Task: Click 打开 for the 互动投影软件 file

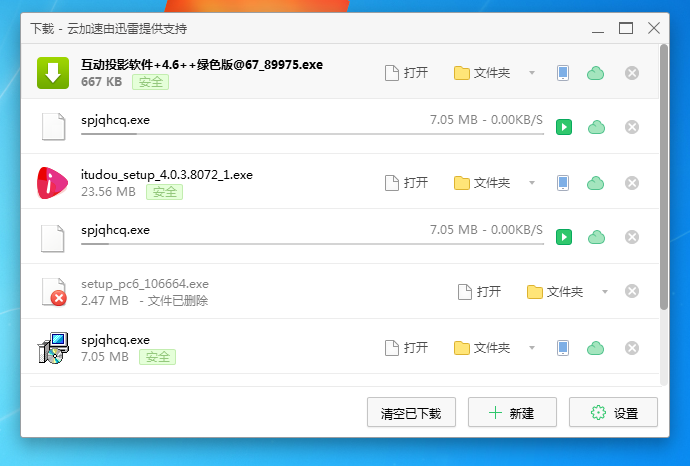Action: click(407, 73)
